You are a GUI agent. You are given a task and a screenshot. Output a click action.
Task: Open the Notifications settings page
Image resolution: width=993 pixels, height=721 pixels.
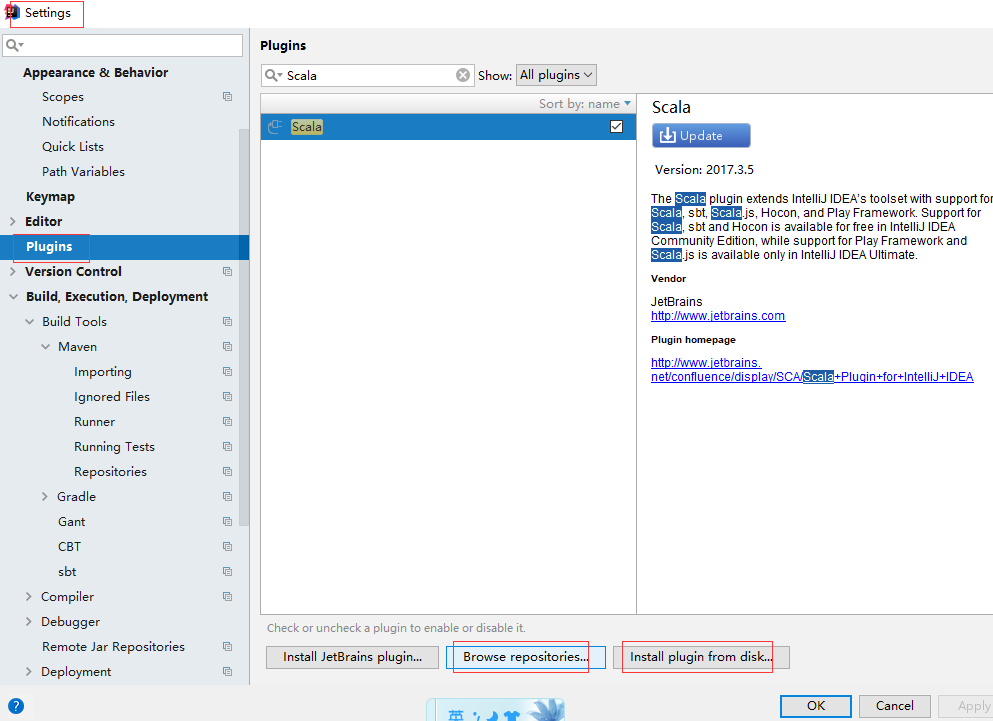click(79, 122)
